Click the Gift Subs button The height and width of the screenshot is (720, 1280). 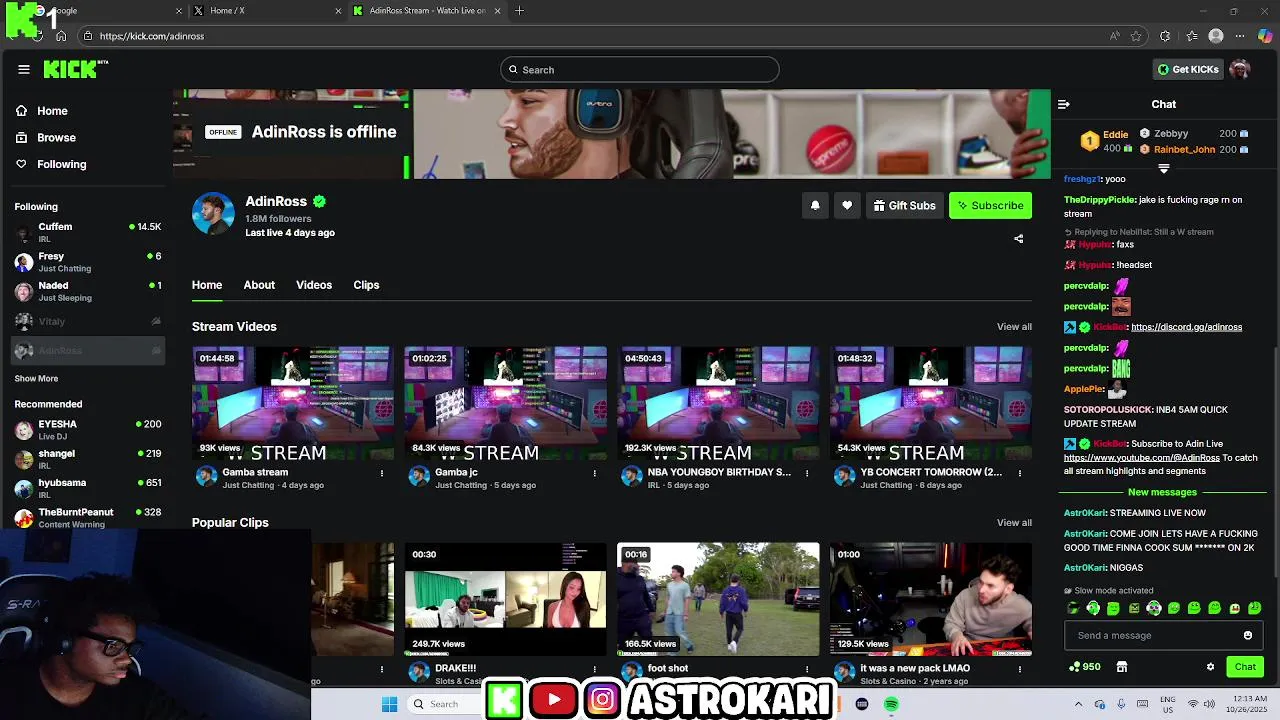point(904,205)
